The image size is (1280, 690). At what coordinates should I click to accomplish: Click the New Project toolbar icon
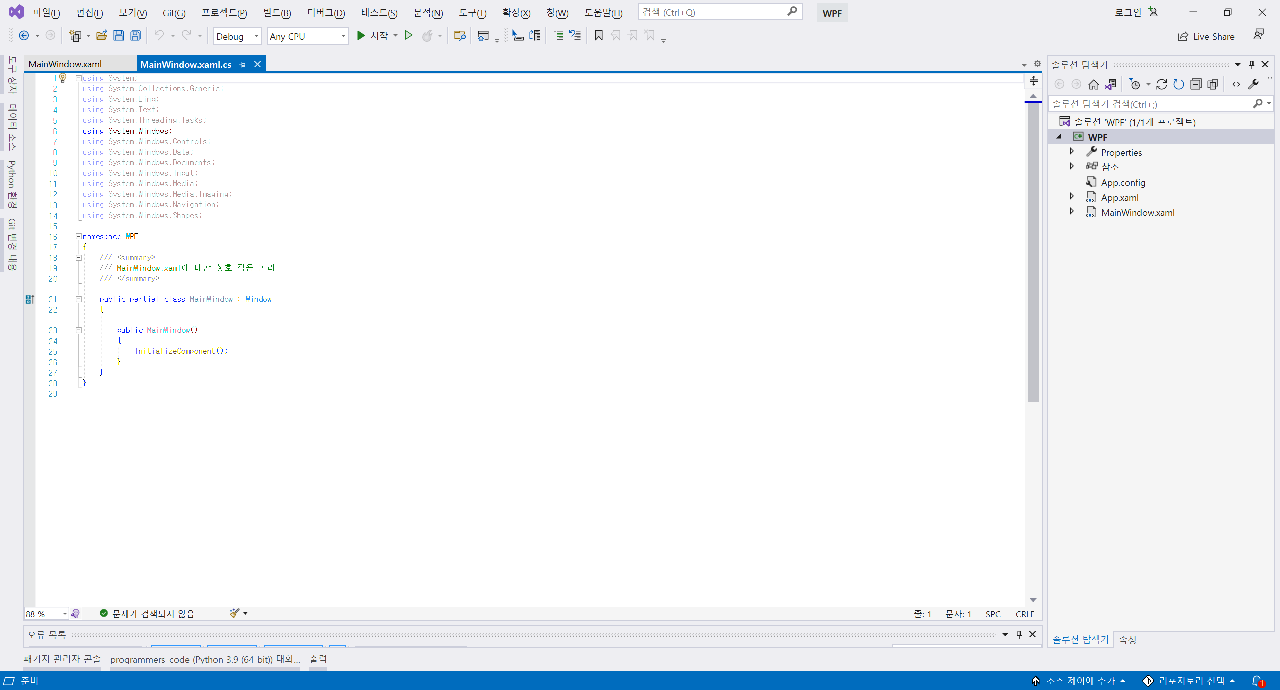point(74,33)
